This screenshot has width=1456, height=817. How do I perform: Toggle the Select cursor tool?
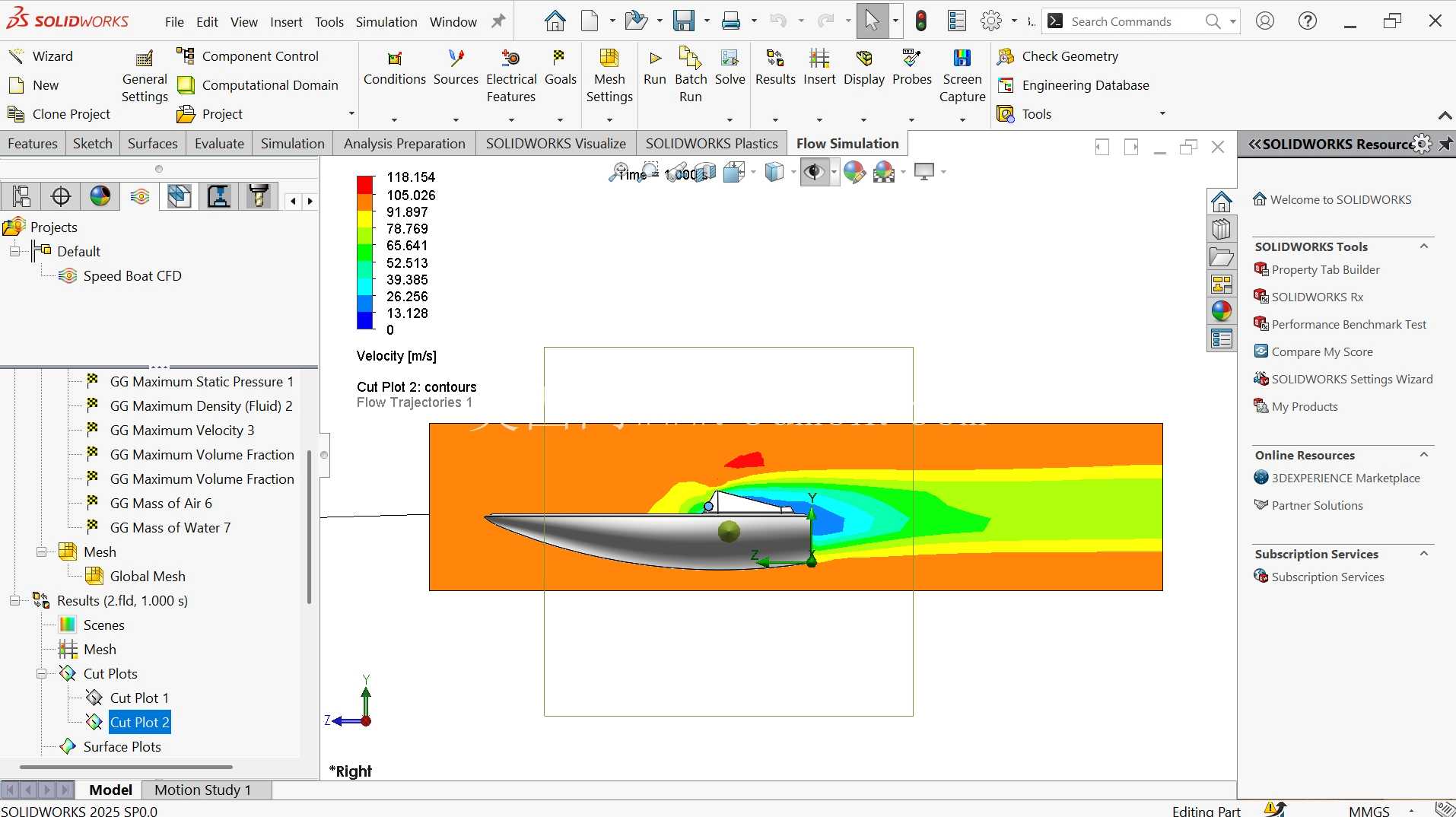pos(872,21)
